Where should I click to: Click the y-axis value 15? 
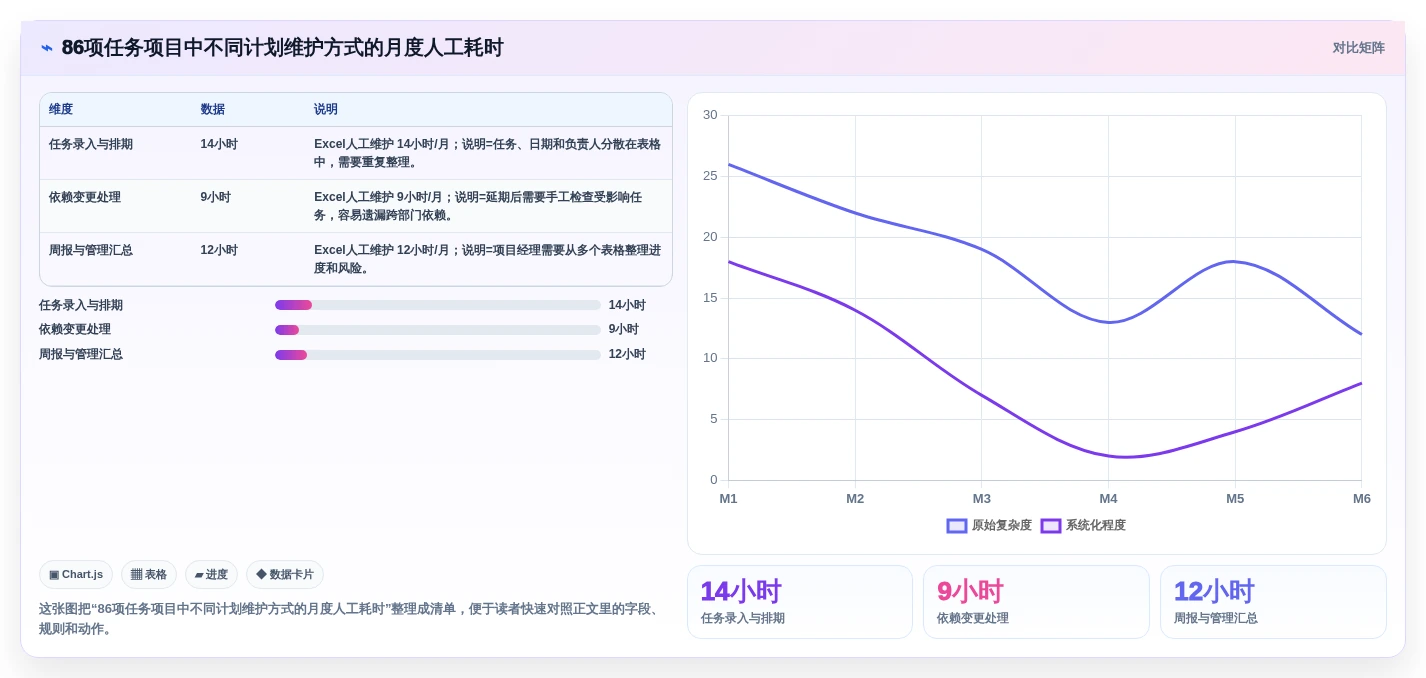pyautogui.click(x=710, y=298)
